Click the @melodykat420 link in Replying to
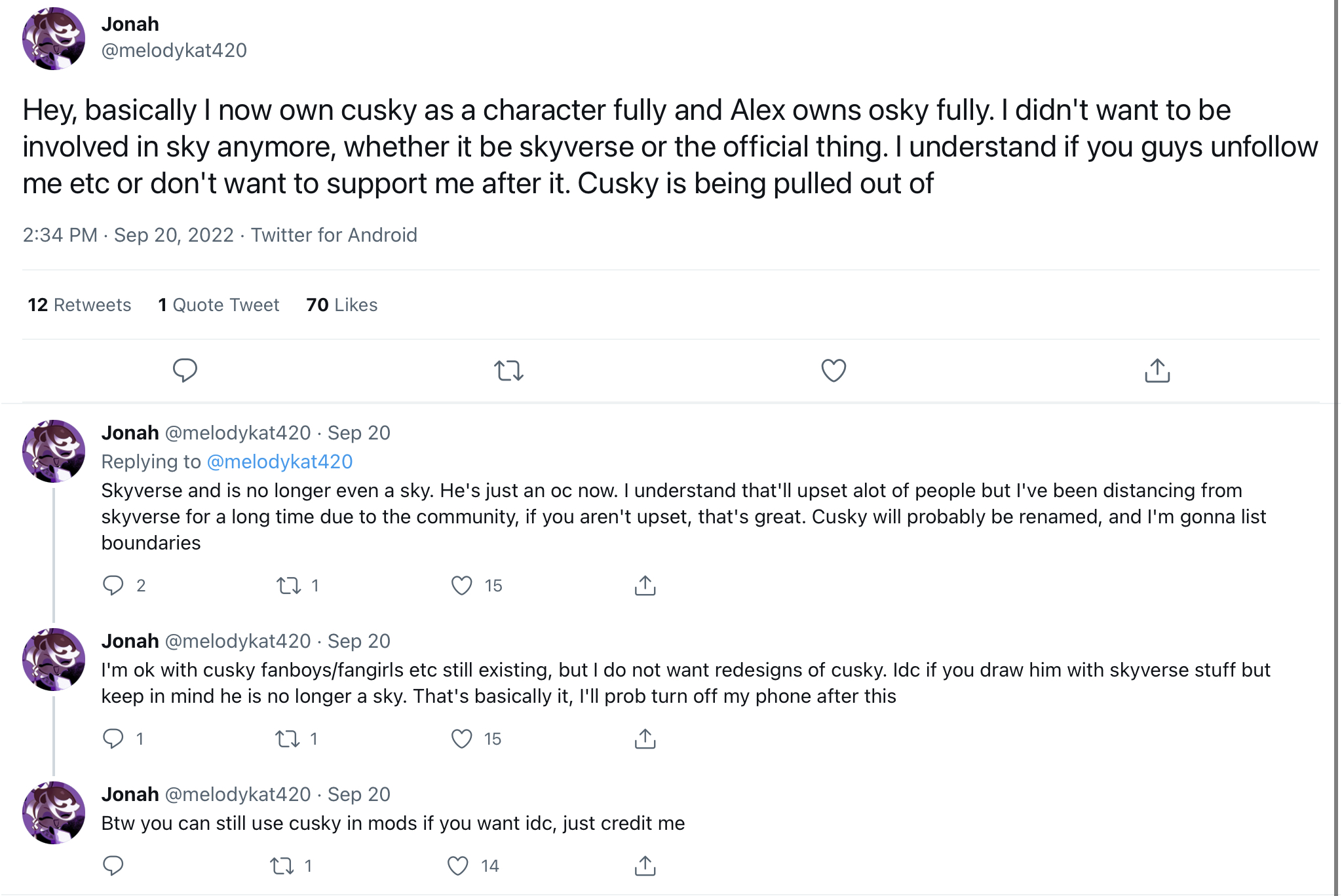 pos(280,462)
